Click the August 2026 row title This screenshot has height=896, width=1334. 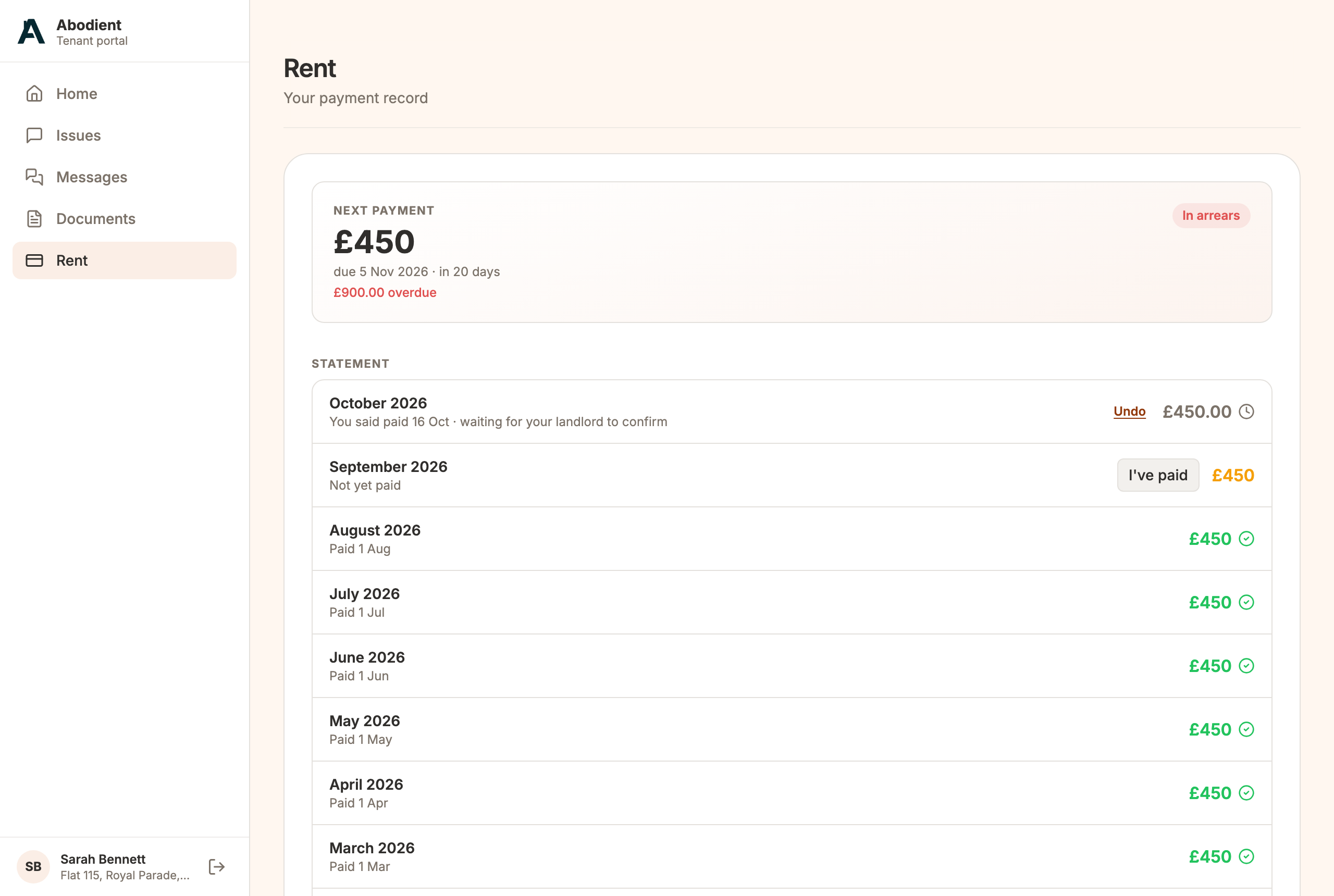pos(375,530)
